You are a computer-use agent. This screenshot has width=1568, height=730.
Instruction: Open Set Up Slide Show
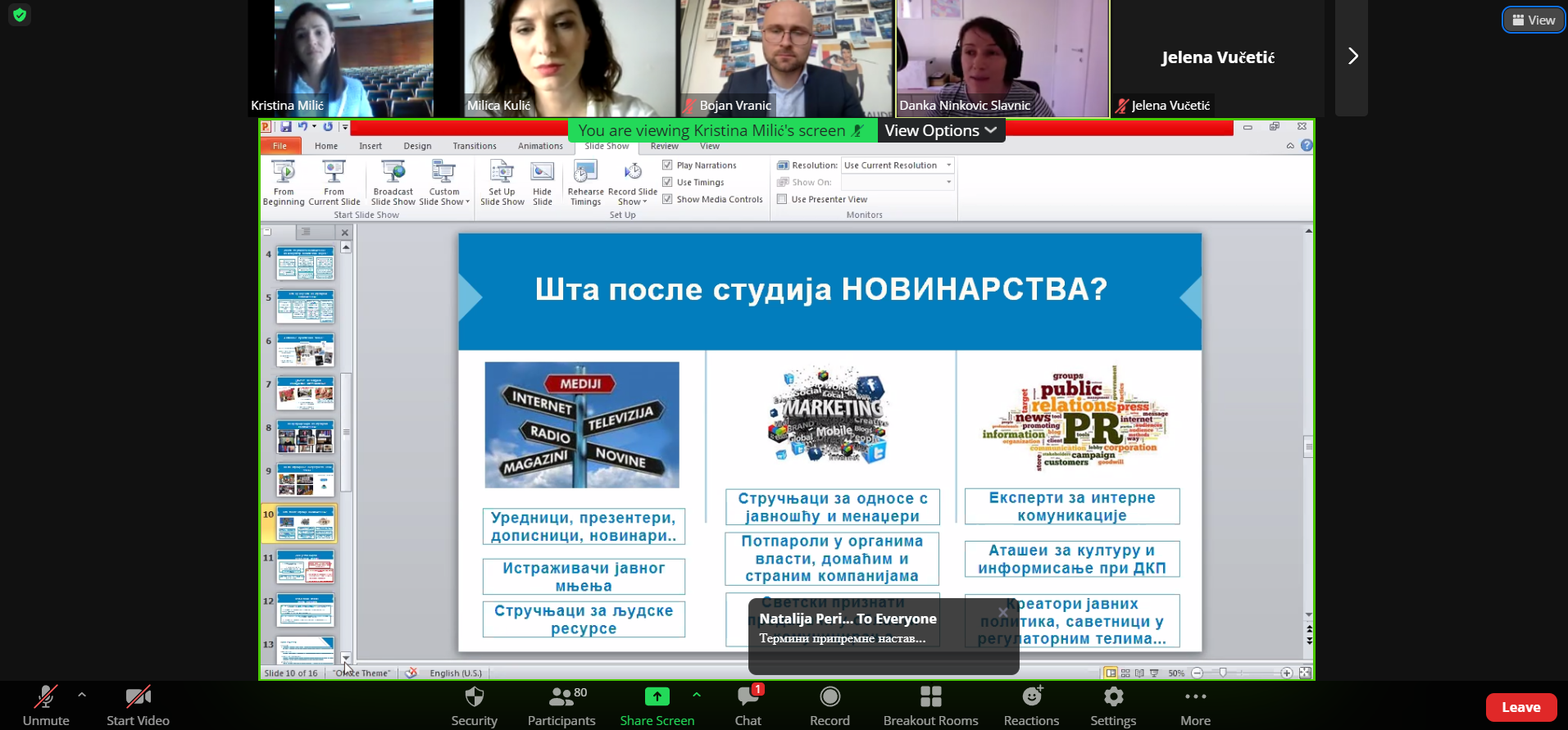point(502,183)
